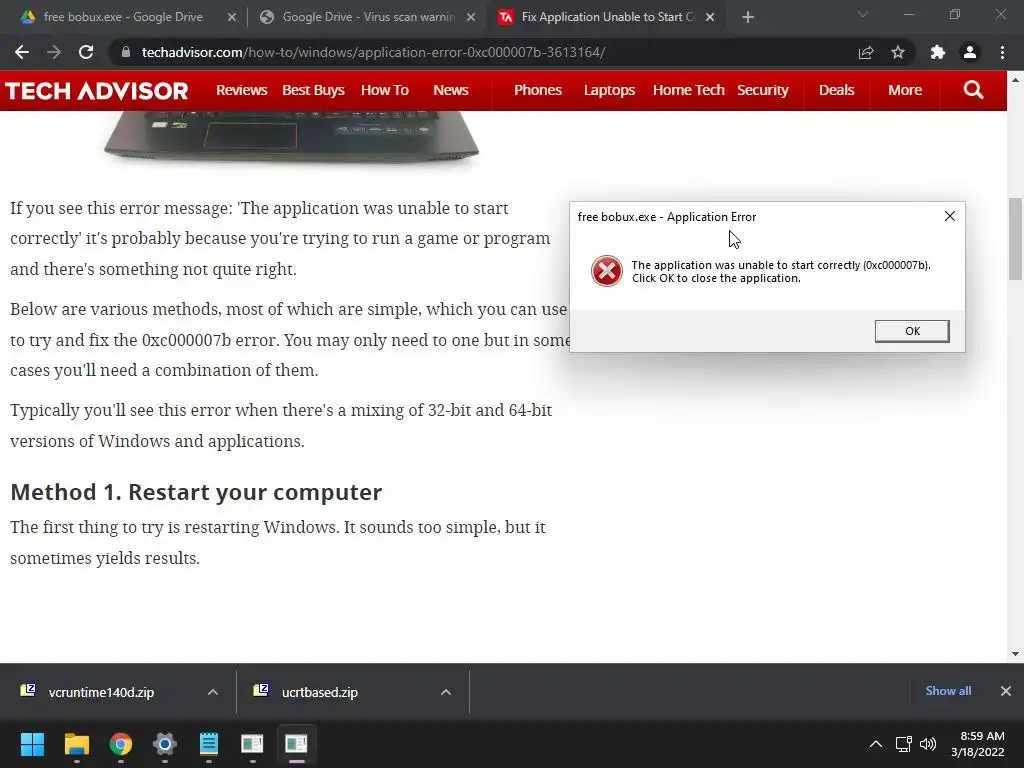The image size is (1024, 768).
Task: Open the Deals section
Action: [x=837, y=90]
